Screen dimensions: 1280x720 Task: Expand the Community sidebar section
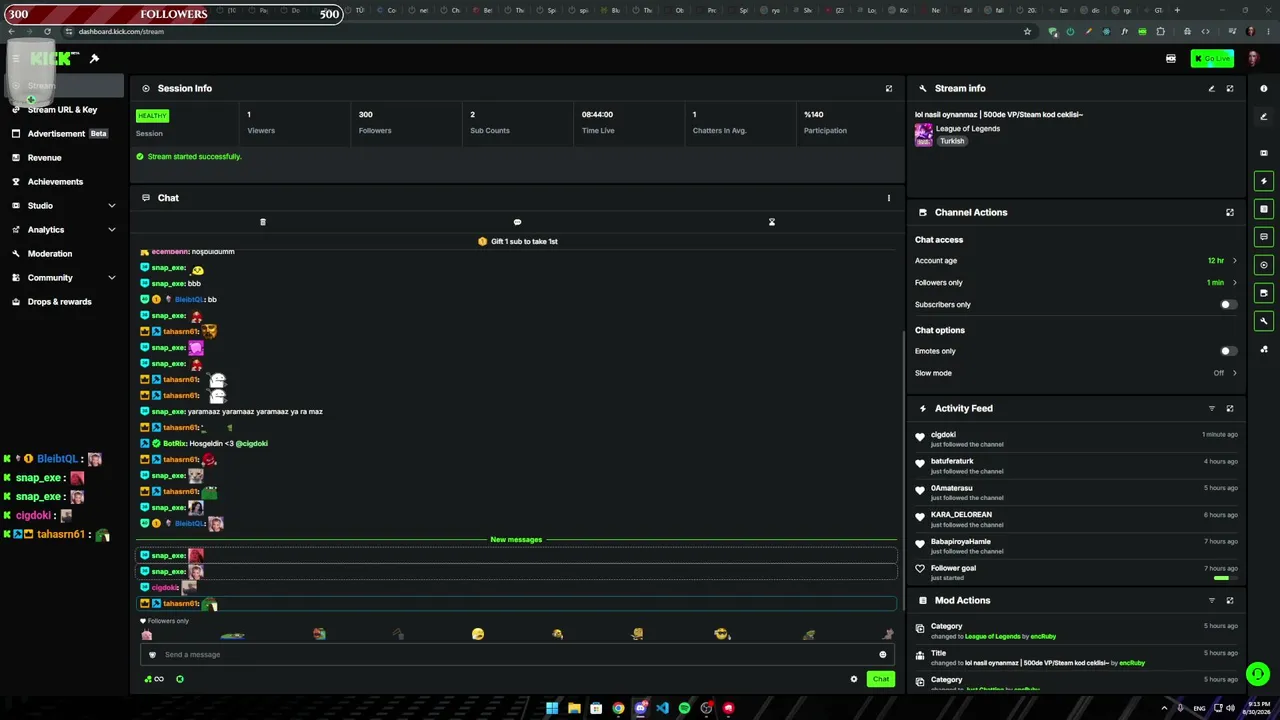coord(64,278)
